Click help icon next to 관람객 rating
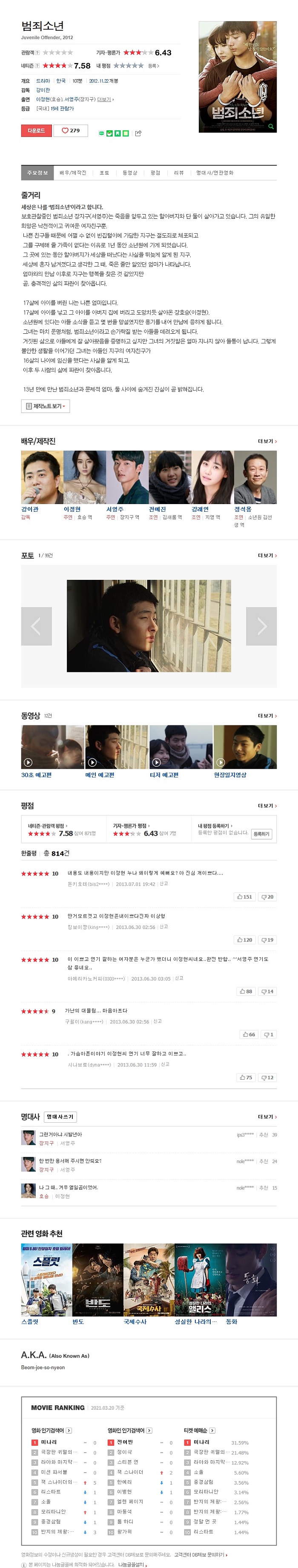Screen dimensions: 298x1568 pos(38,52)
